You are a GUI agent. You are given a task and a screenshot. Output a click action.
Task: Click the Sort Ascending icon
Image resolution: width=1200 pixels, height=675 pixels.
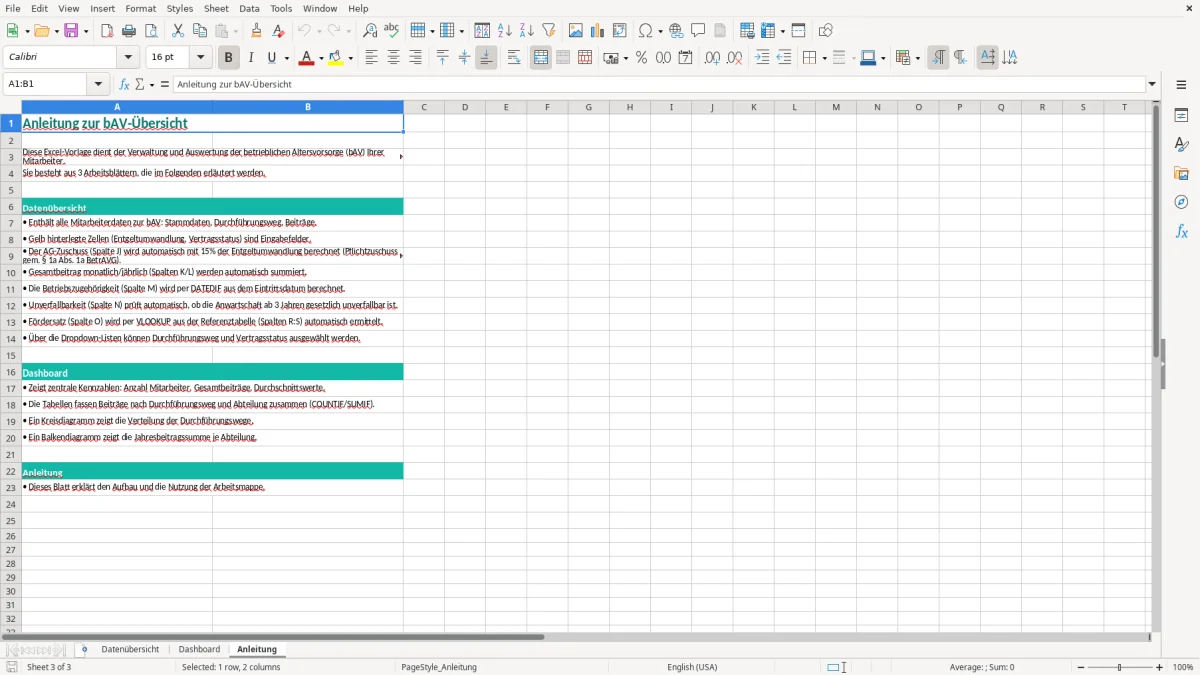coord(505,31)
